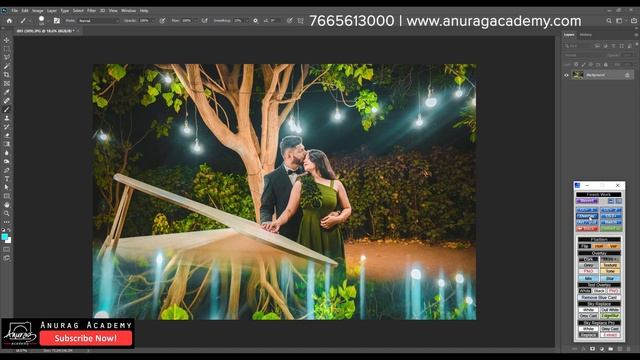
Task: Click the Dull White sky button
Action: (x=610, y=310)
